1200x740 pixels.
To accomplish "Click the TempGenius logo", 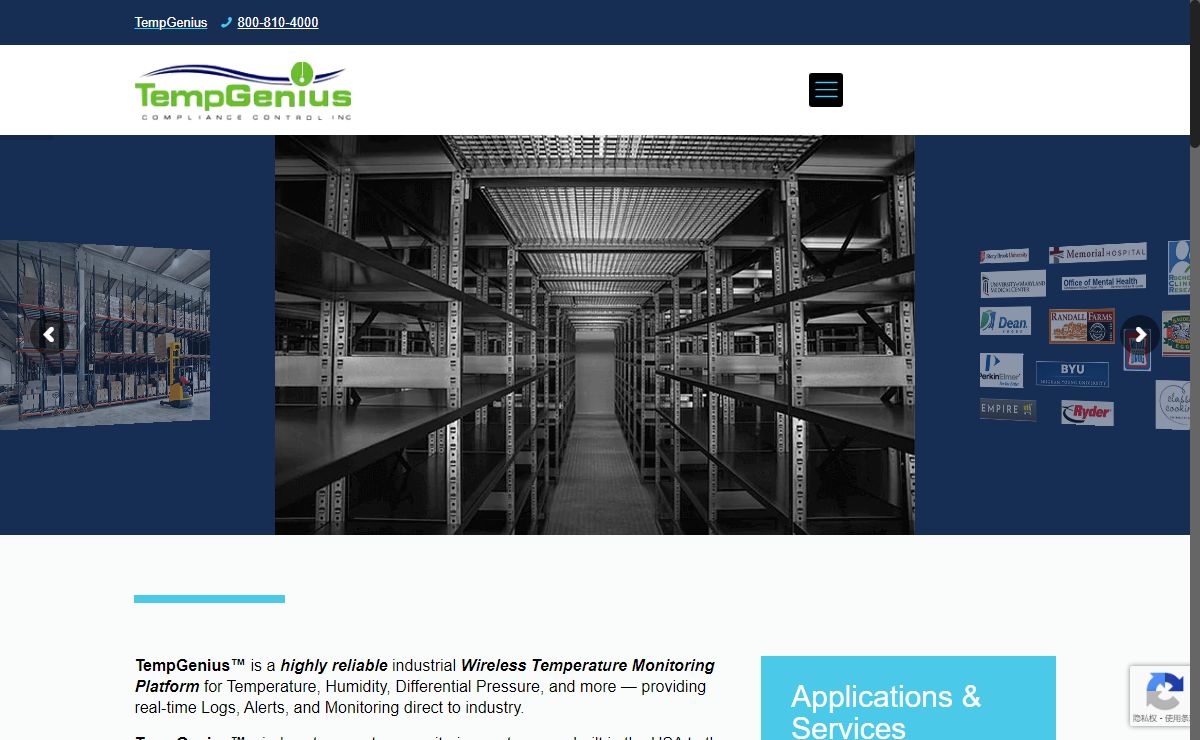I will (243, 91).
